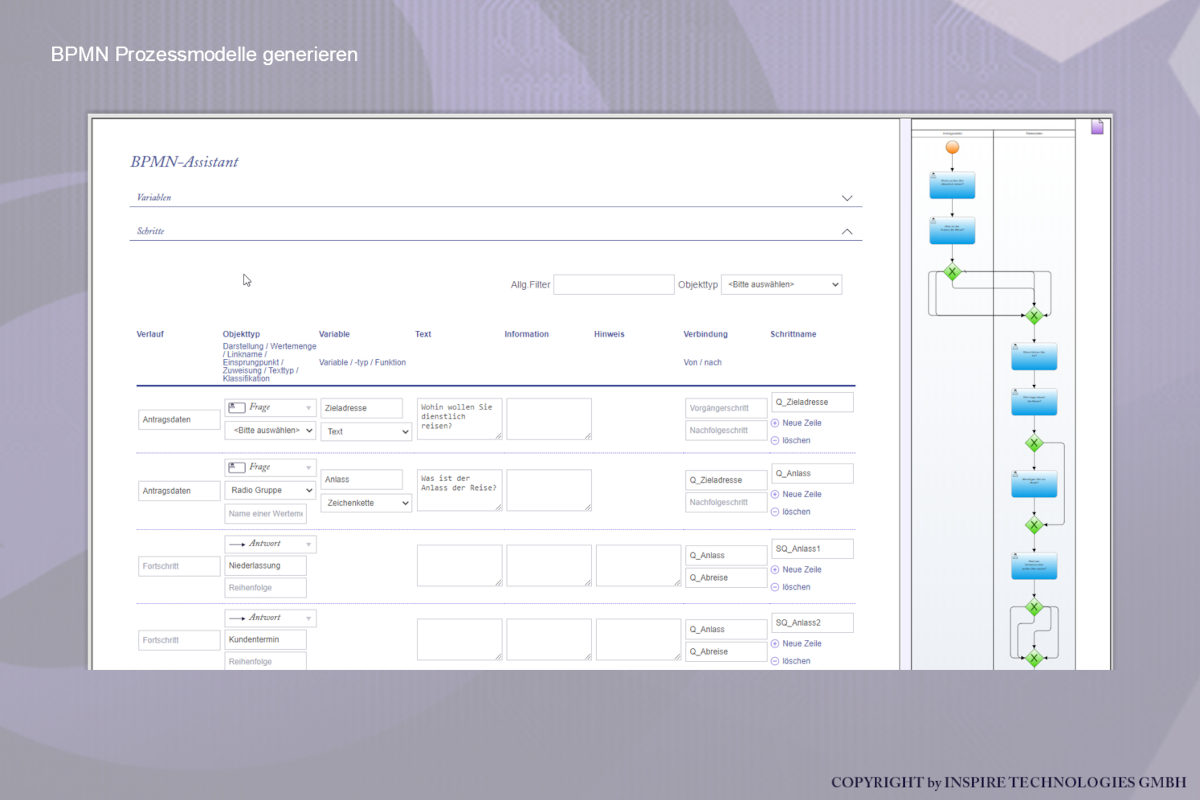1200x800 pixels.
Task: Click the Zieladresse variable name field
Action: click(362, 408)
